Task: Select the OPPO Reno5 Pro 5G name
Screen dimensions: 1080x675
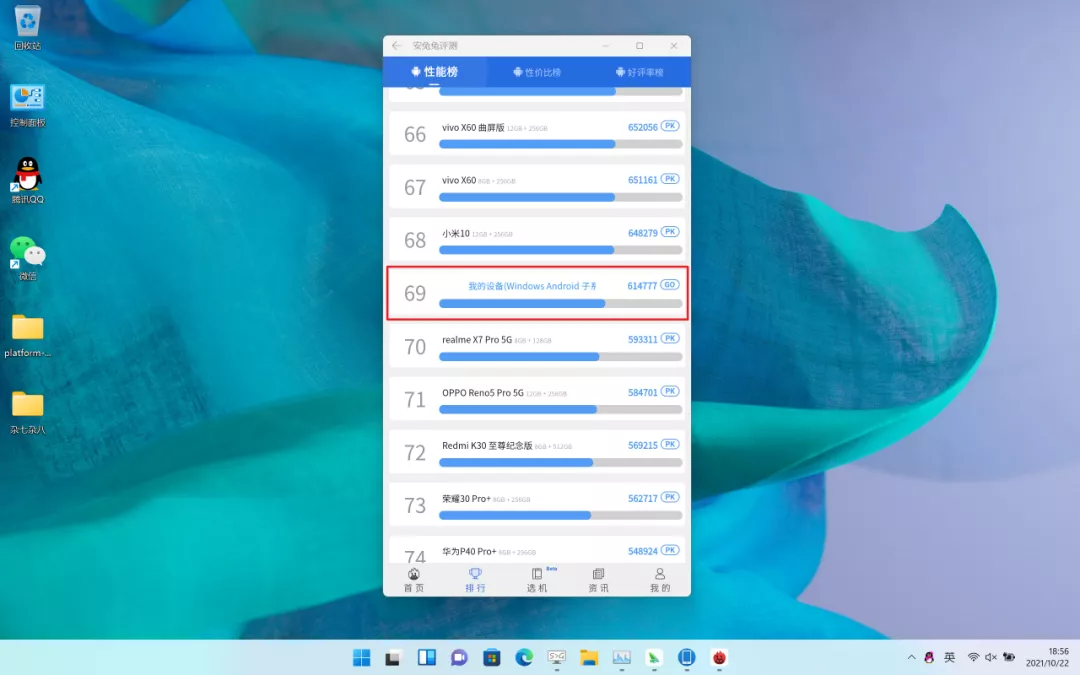Action: [x=483, y=393]
